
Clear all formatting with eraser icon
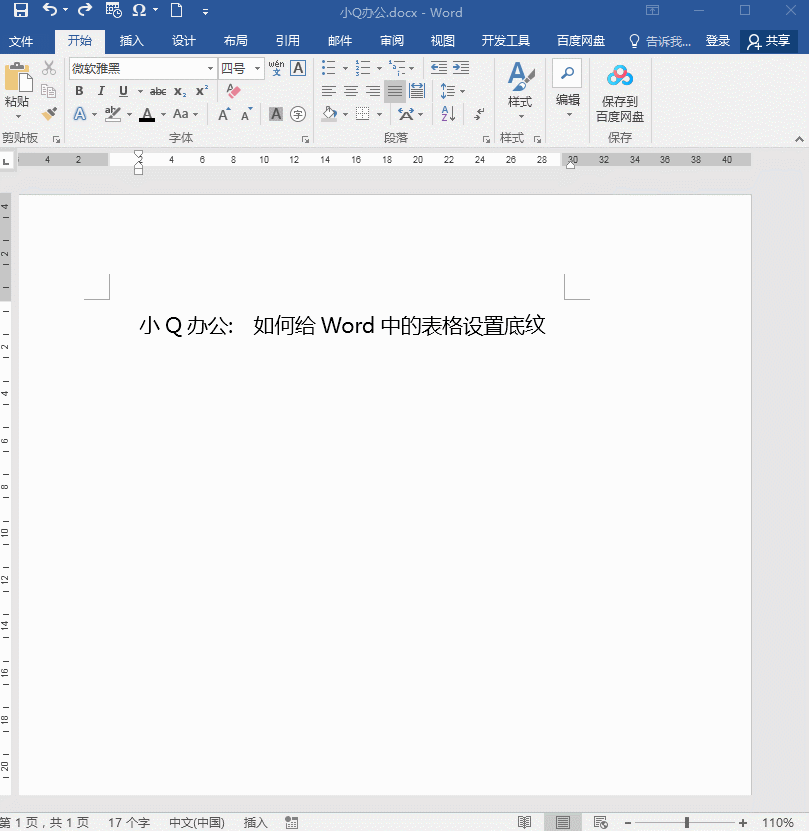233,91
